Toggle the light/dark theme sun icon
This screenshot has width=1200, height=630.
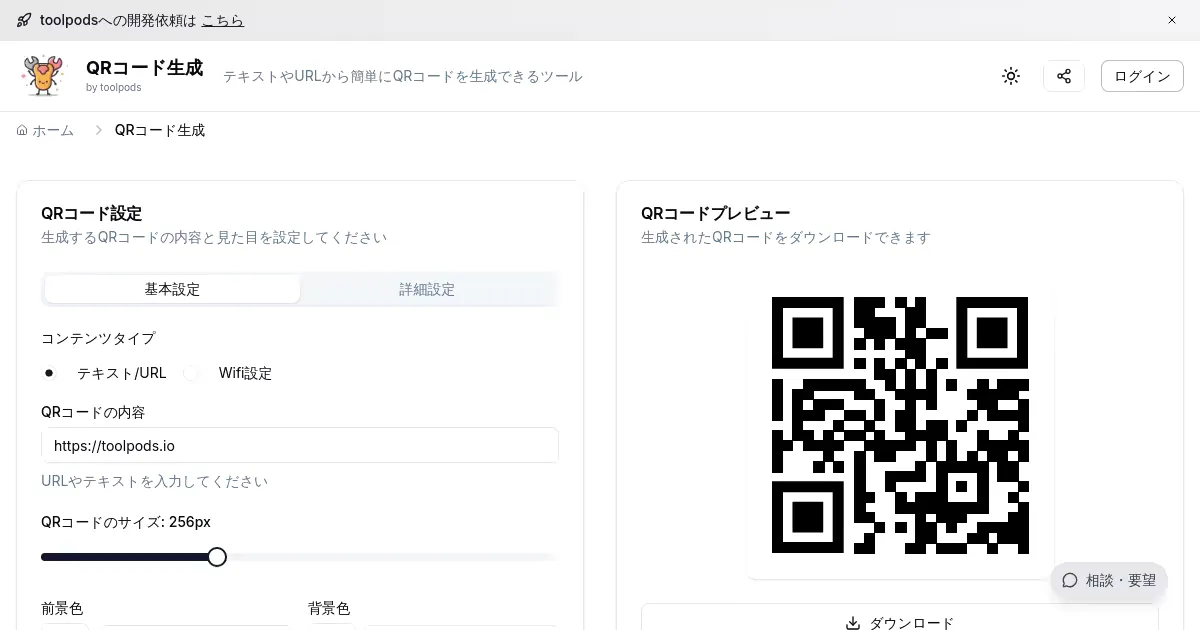[x=1011, y=76]
